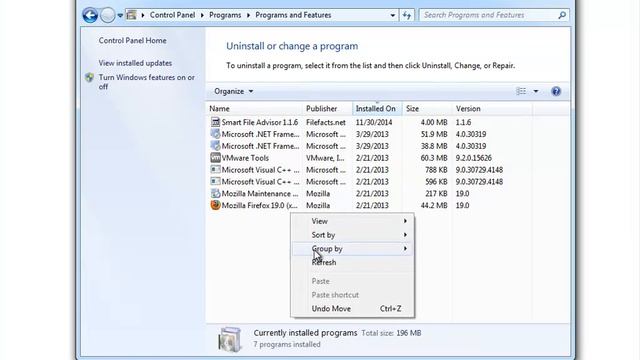Open the recent pages dropdown arrow
The image size is (640, 360).
(x=120, y=16)
